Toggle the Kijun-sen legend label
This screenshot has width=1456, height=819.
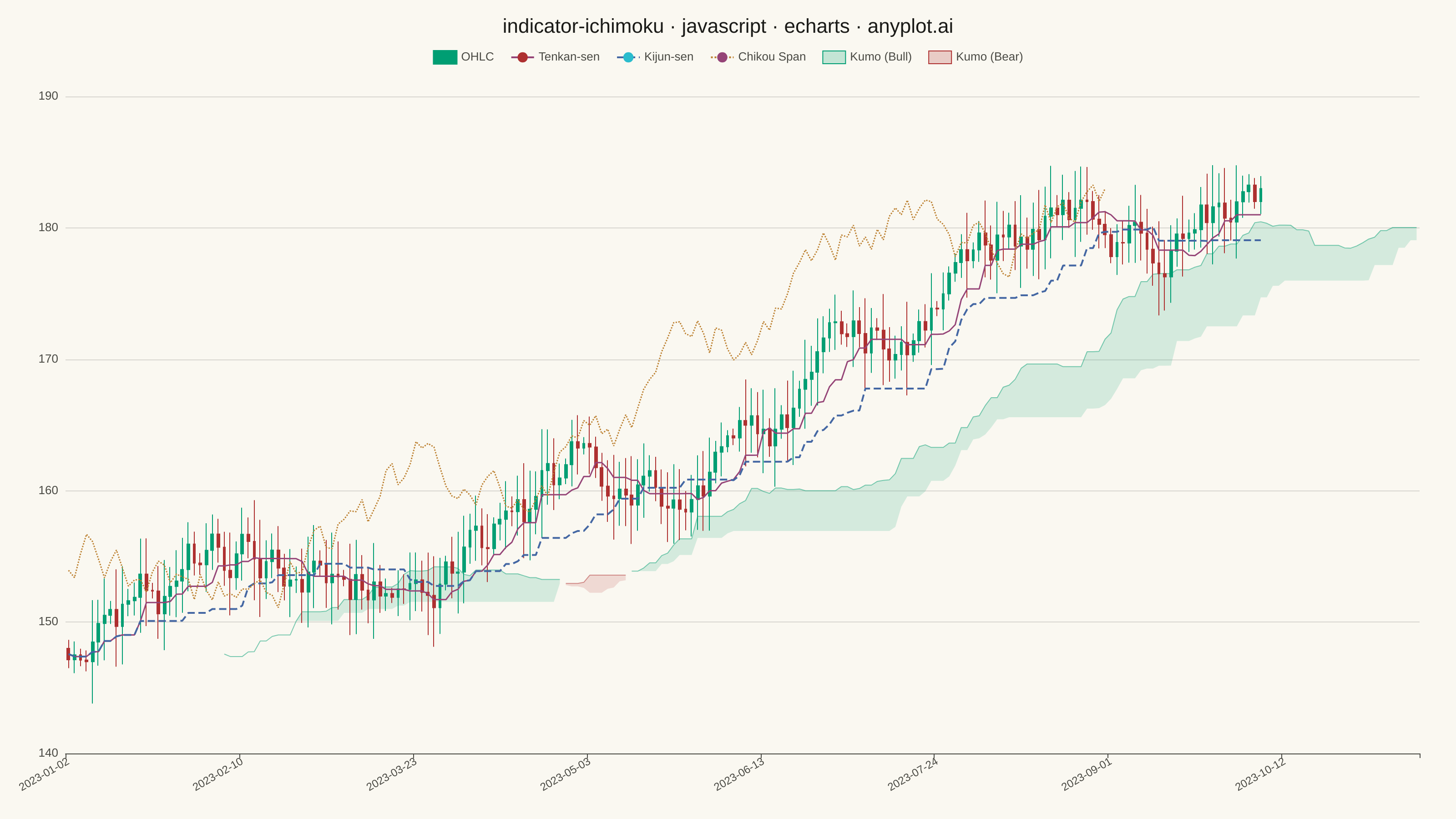669,57
